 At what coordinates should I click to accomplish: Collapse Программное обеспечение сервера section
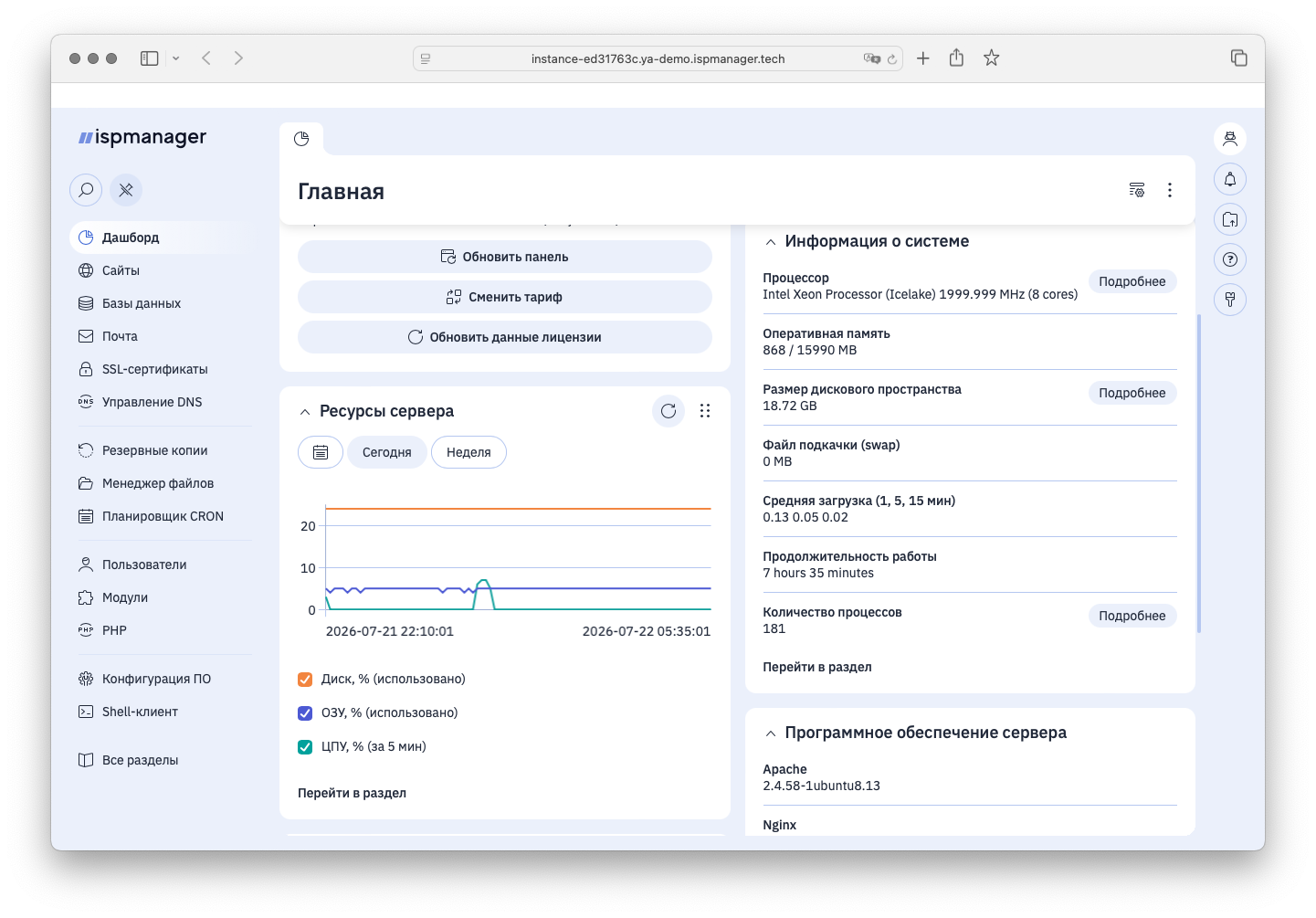point(771,733)
